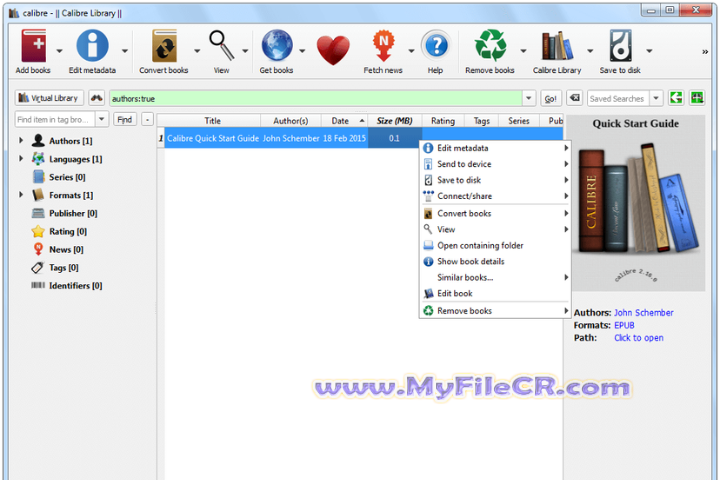Sort by the Size (MB) column header

pos(394,121)
